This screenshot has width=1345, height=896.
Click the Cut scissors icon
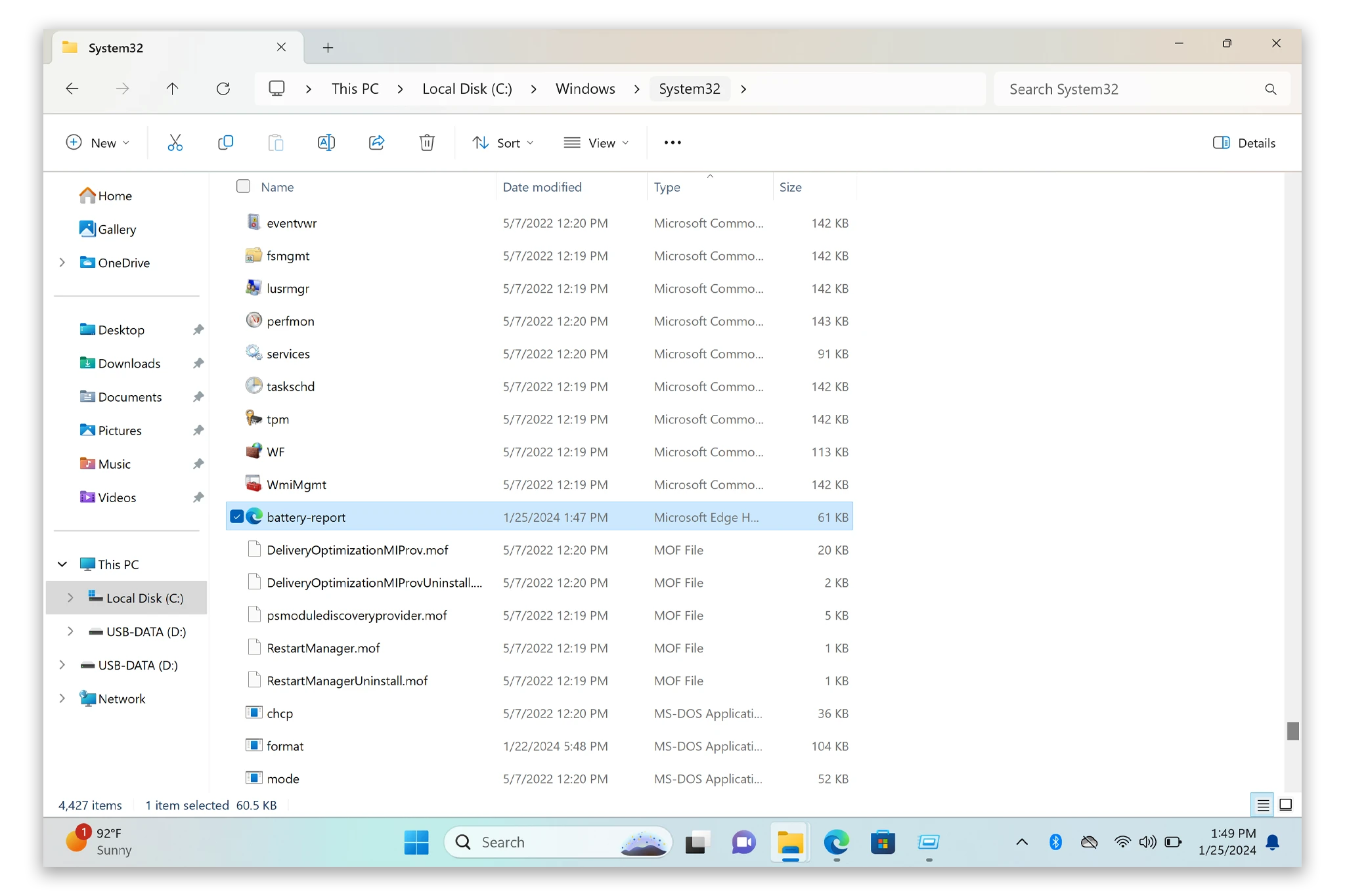click(175, 142)
